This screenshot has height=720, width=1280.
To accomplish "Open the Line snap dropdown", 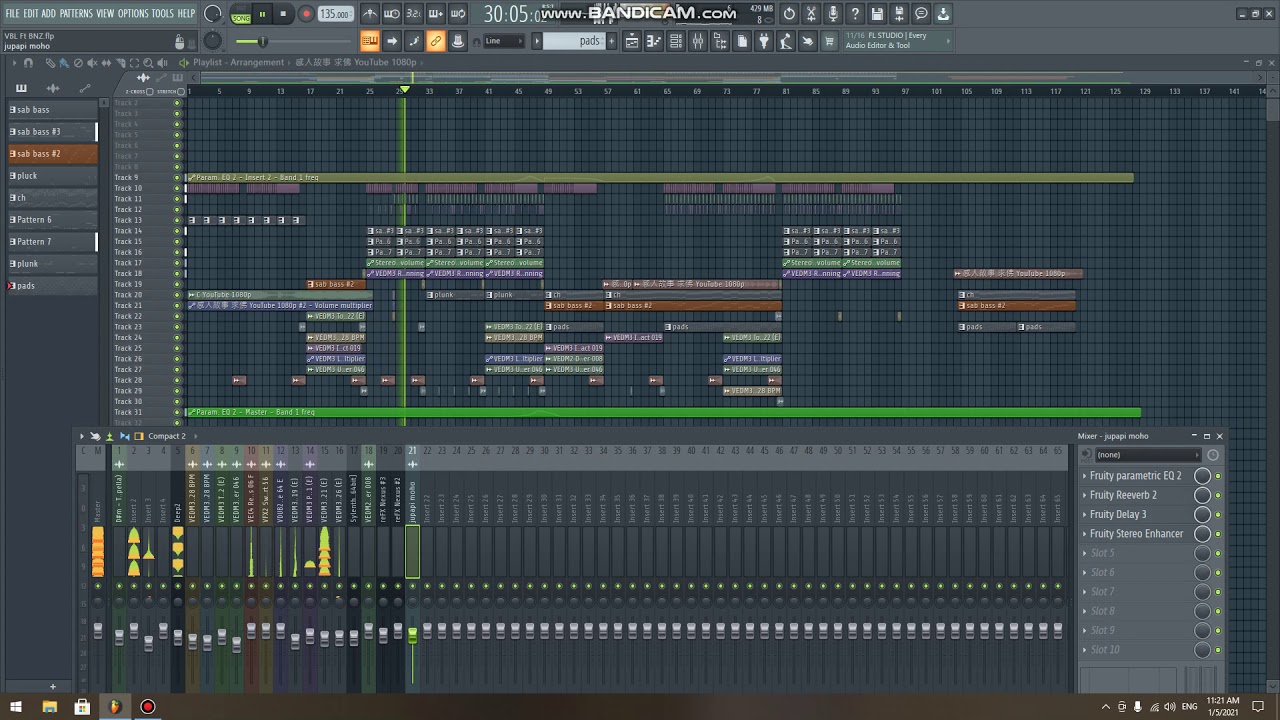I will [503, 41].
